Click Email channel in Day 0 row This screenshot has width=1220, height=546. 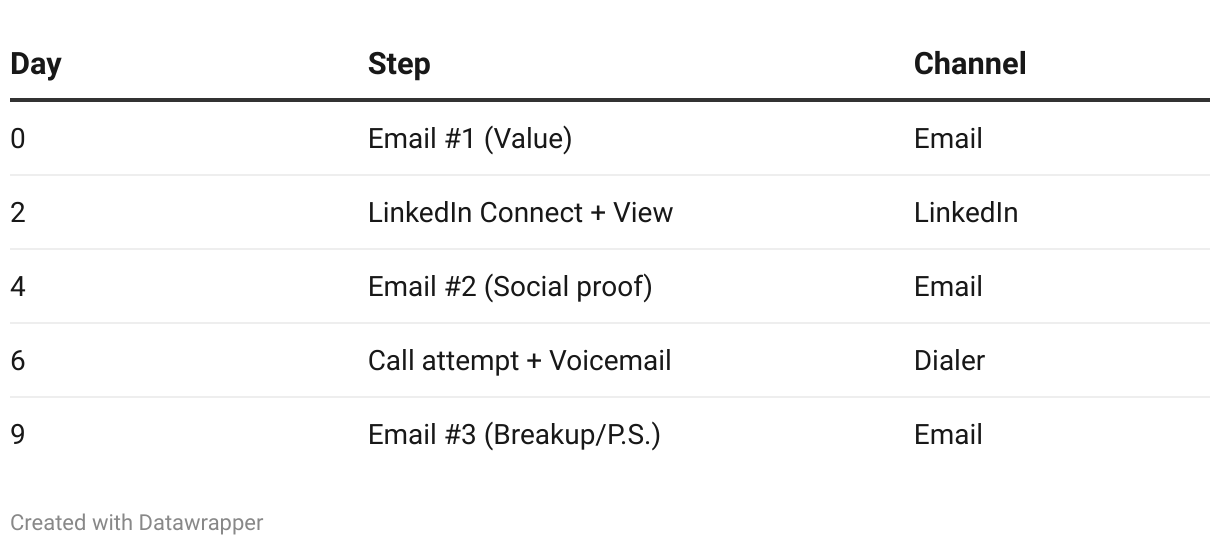point(948,138)
